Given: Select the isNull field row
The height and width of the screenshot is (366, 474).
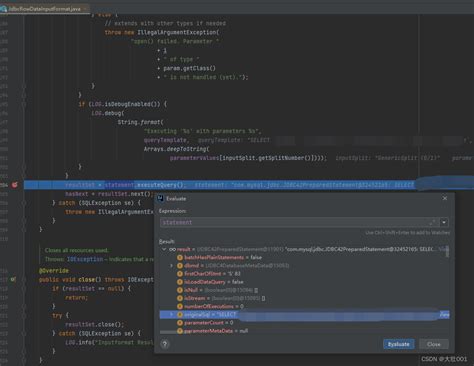Looking at the screenshot, I should pyautogui.click(x=304, y=290).
